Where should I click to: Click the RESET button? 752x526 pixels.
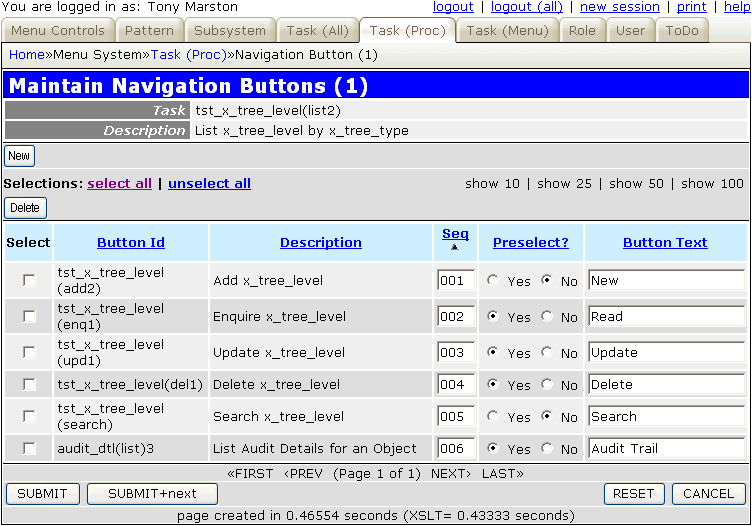[x=633, y=493]
